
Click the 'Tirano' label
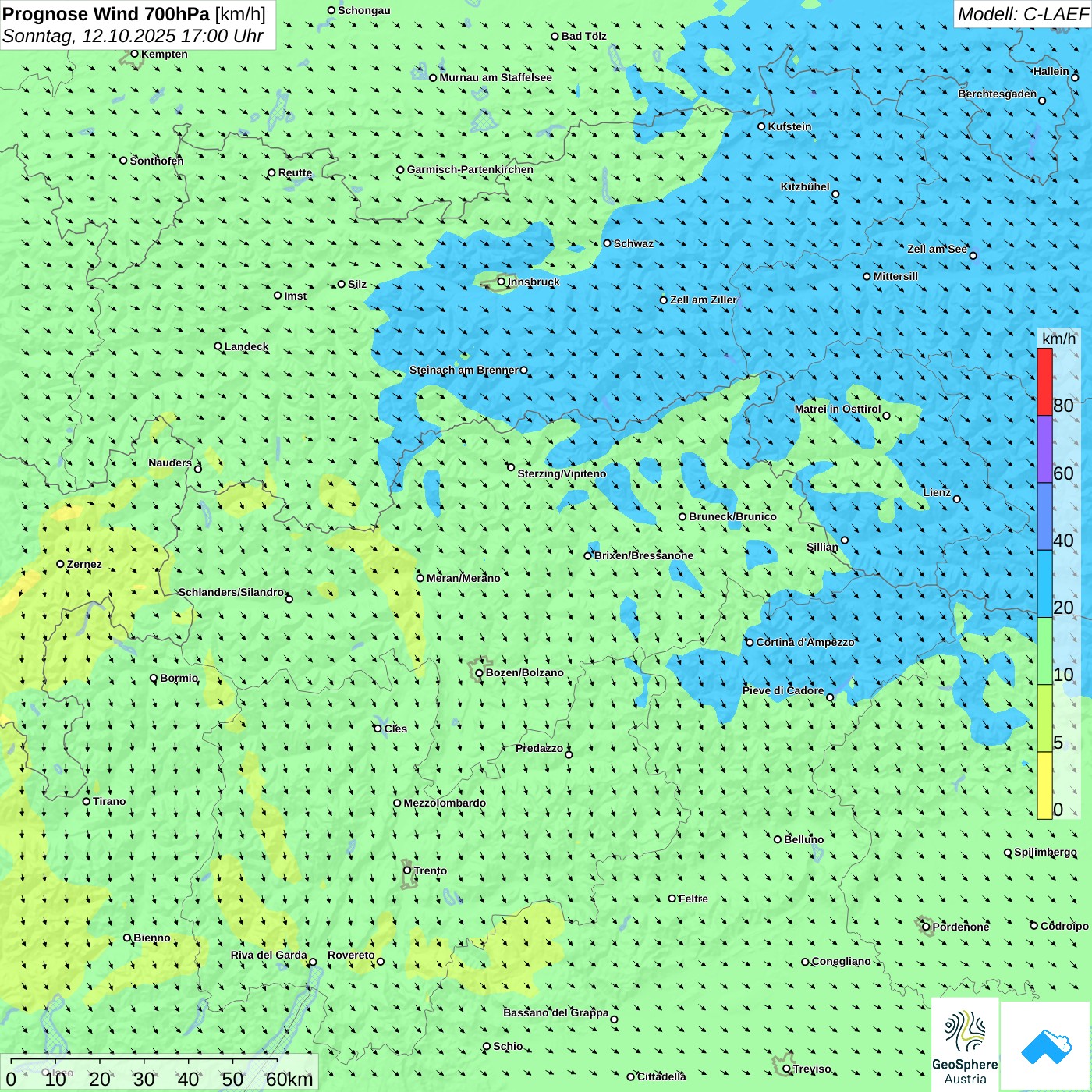tap(109, 801)
